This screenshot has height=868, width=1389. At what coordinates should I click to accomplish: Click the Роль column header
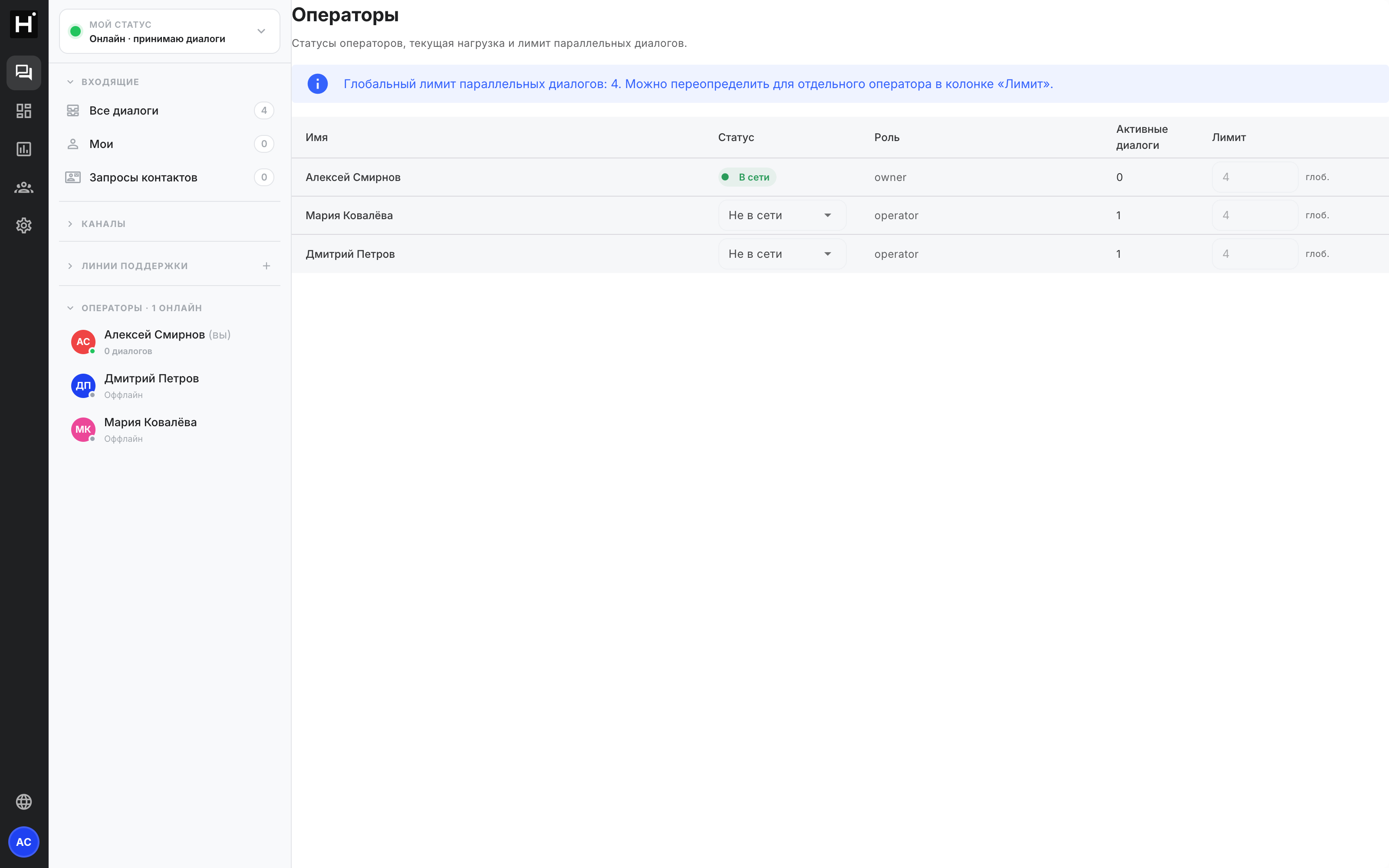click(x=887, y=137)
